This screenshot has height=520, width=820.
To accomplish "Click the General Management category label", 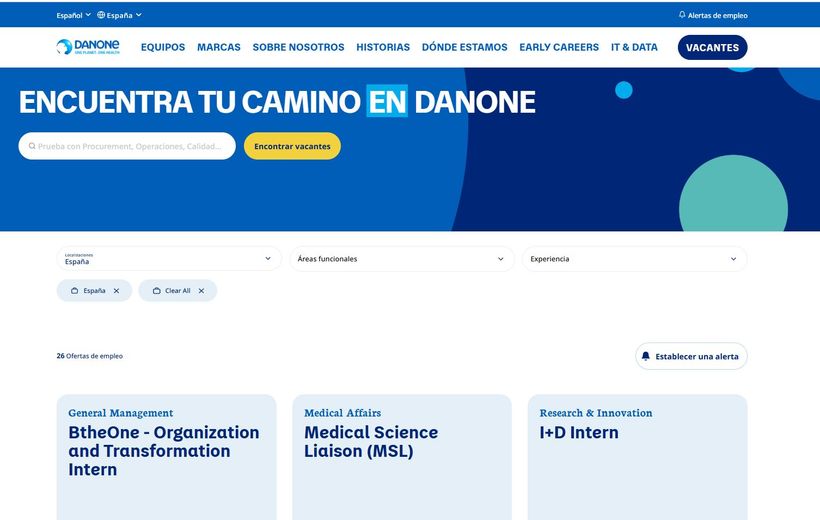I will point(120,413).
